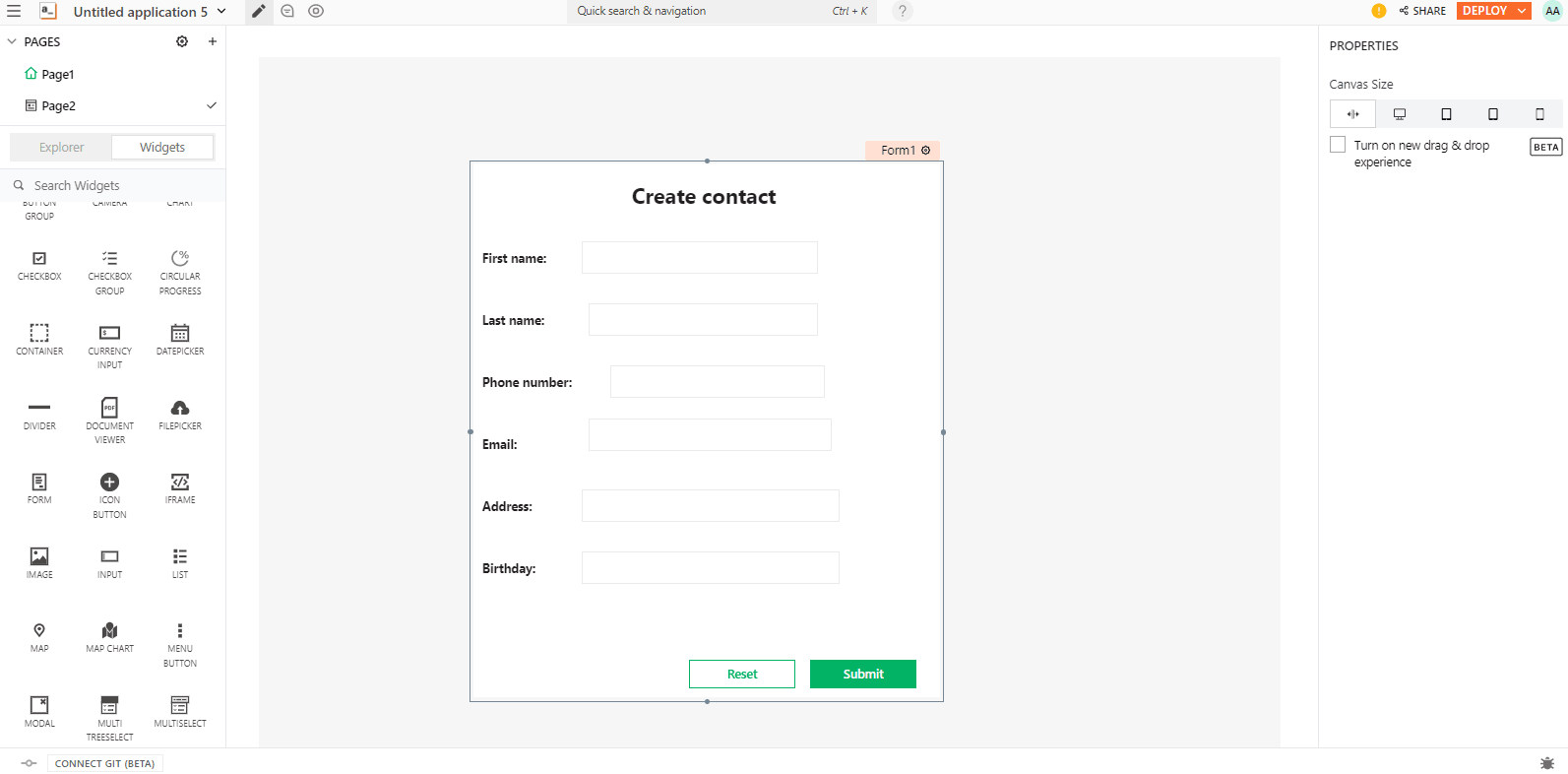The width and height of the screenshot is (1568, 774).
Task: Collapse the Pages section
Action: (x=12, y=41)
